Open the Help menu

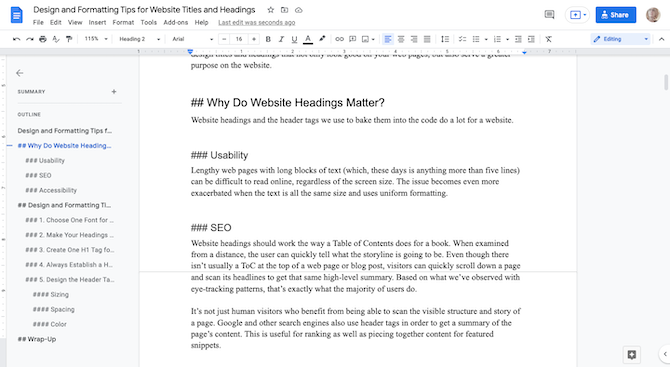coord(201,23)
